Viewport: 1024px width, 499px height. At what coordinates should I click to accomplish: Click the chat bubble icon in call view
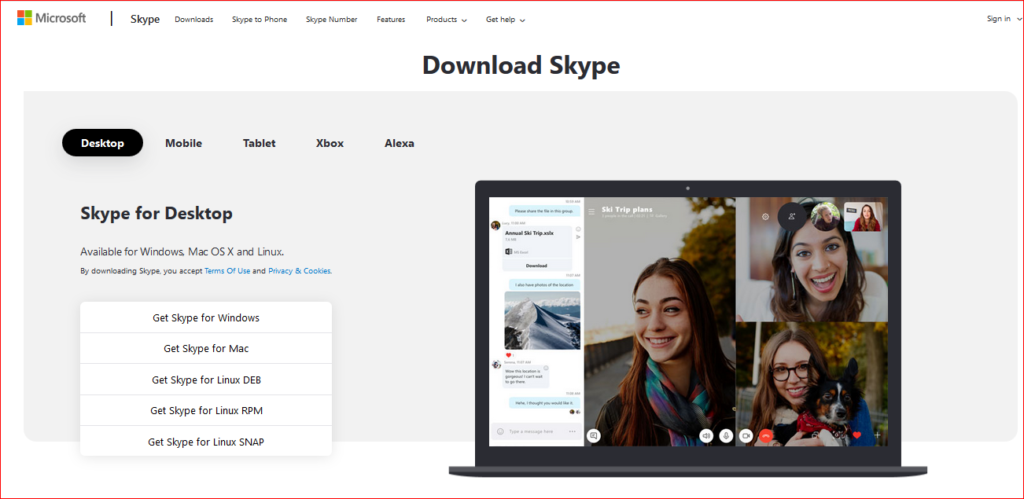(x=594, y=435)
